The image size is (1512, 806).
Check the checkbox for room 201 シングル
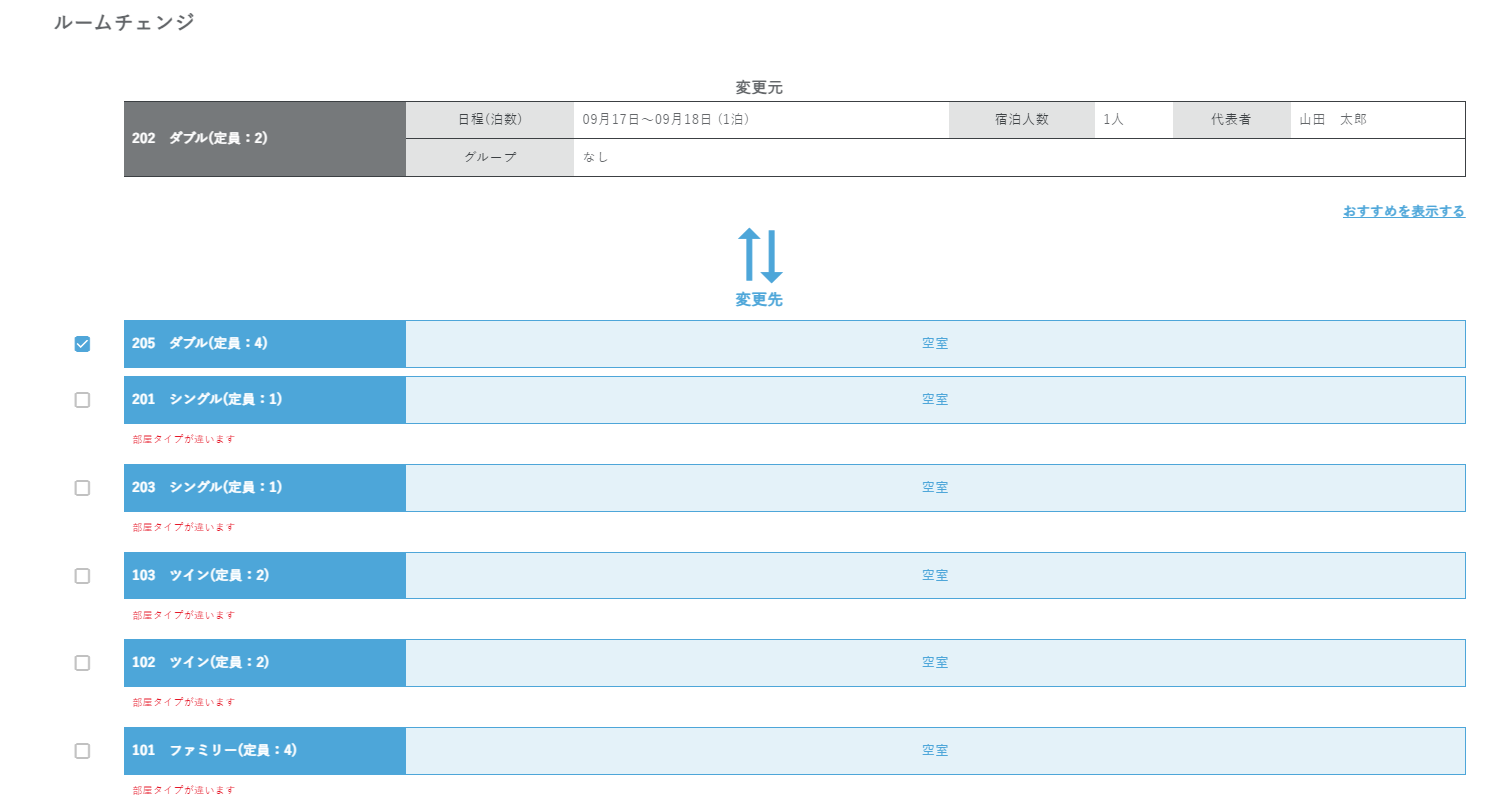82,400
